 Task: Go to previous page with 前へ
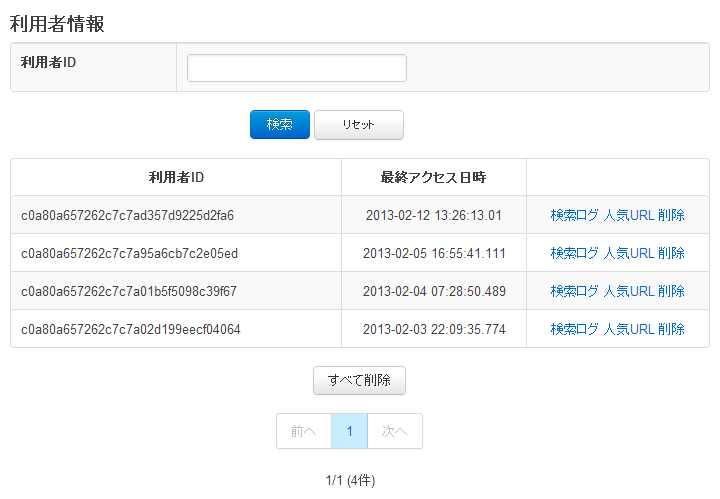(304, 431)
